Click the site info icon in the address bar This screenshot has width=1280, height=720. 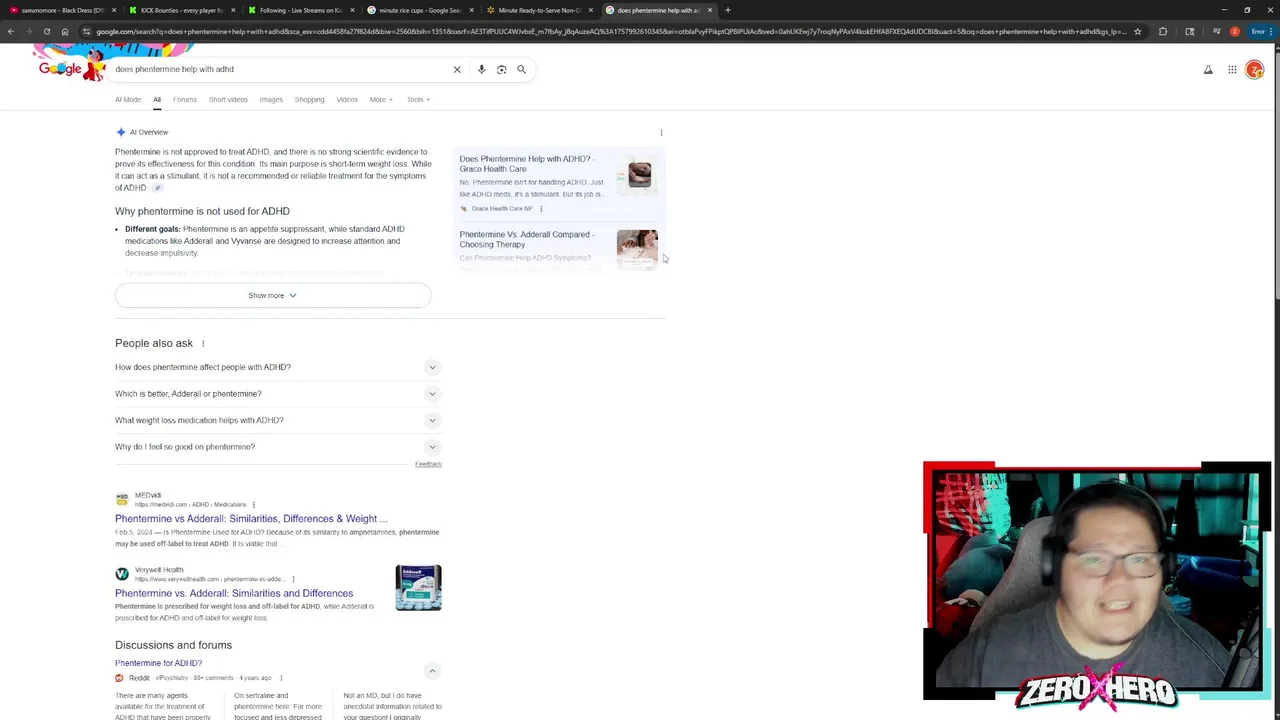(x=86, y=31)
